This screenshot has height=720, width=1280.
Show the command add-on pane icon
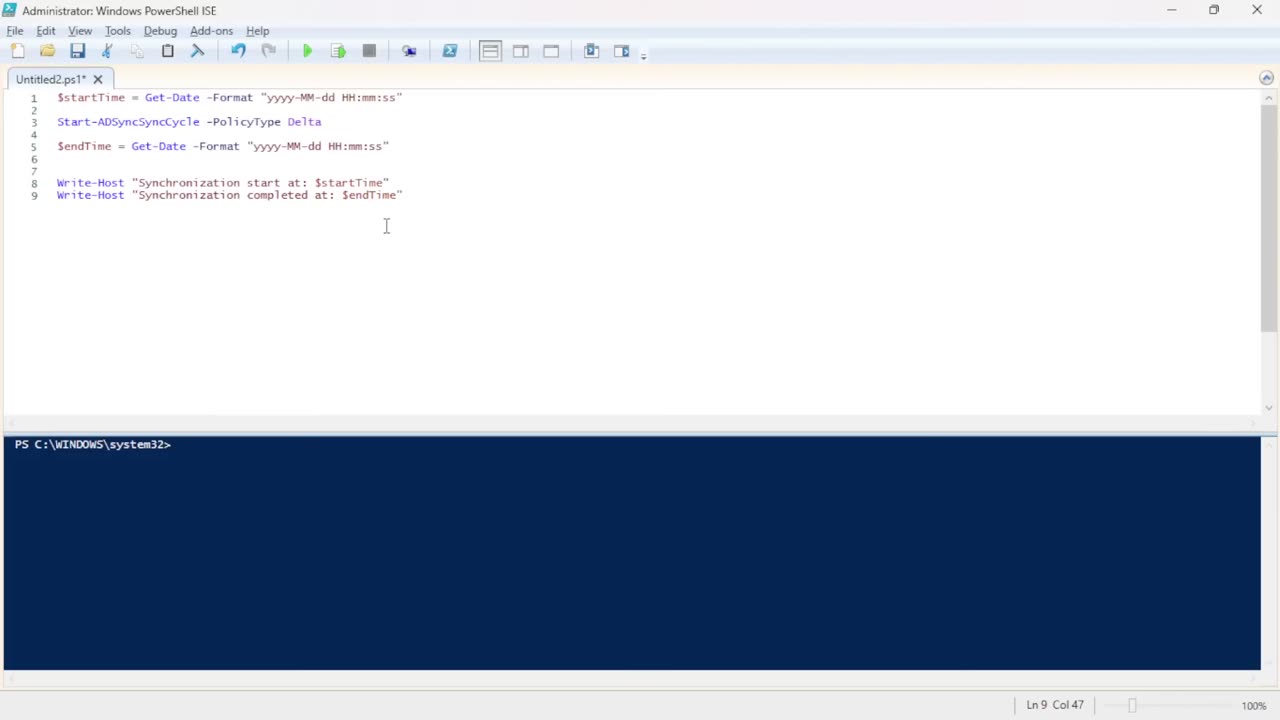click(x=621, y=51)
